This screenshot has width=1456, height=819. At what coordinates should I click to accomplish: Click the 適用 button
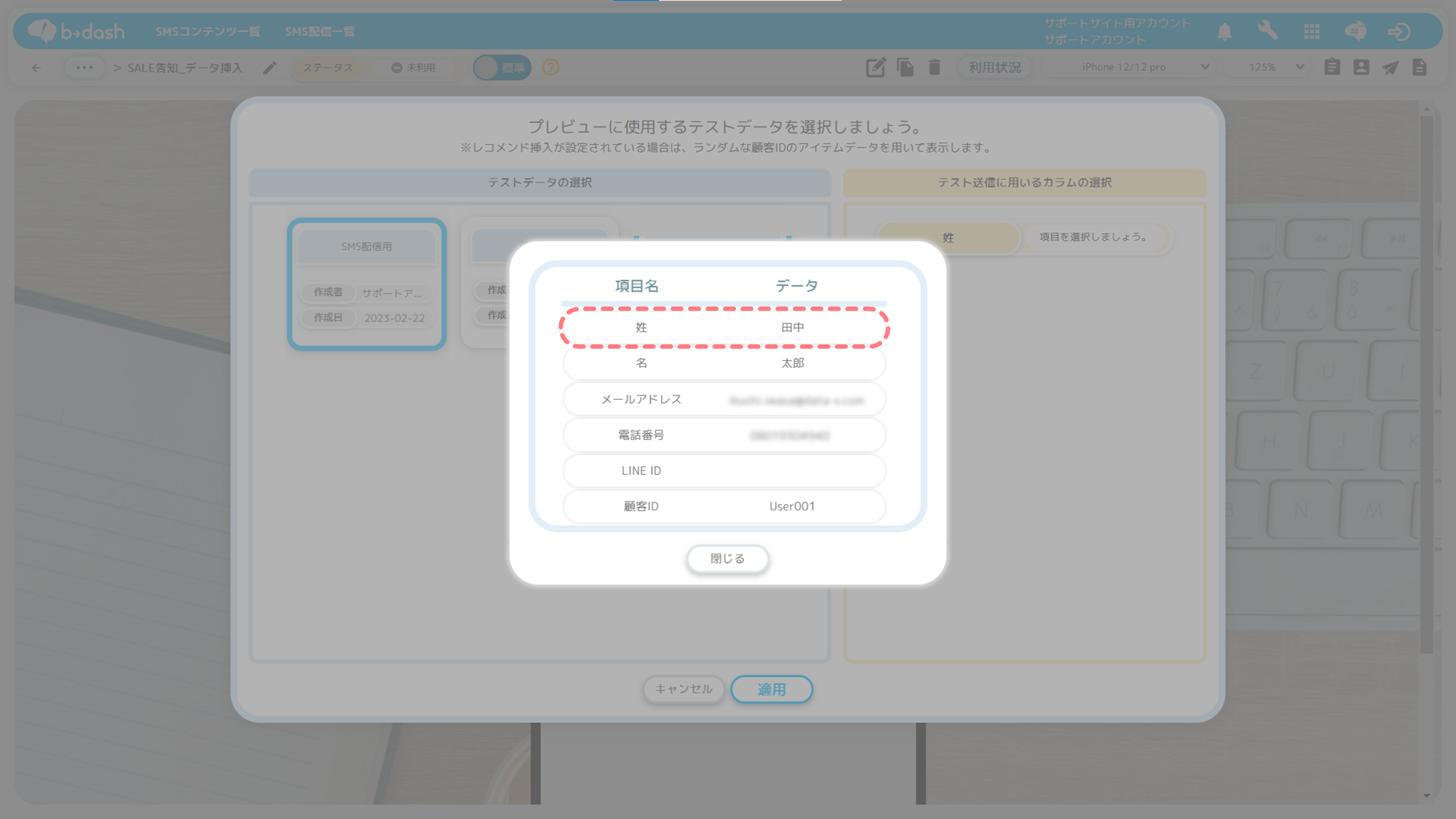771,689
